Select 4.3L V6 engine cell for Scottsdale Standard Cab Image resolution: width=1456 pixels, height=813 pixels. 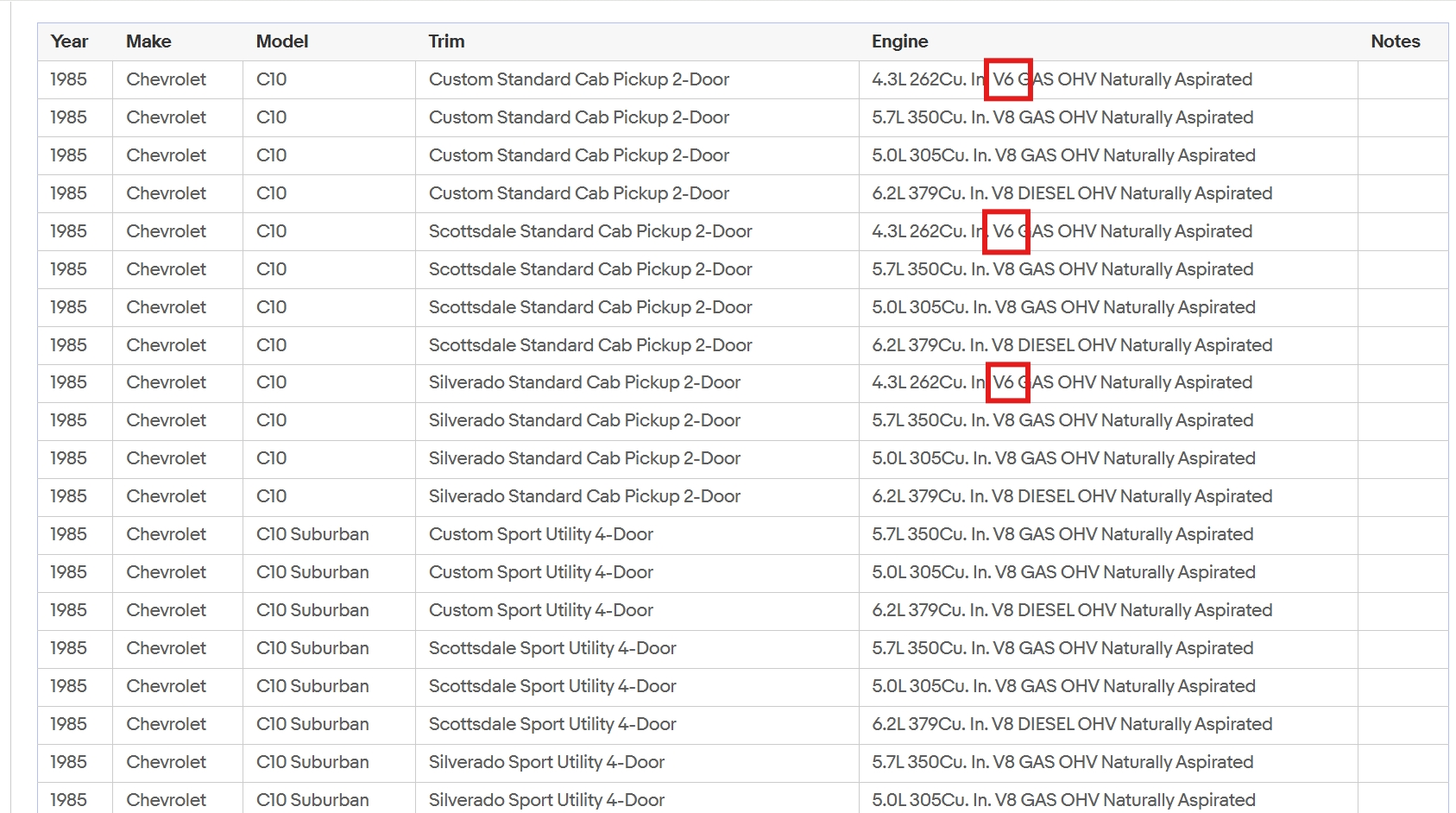(1108, 231)
